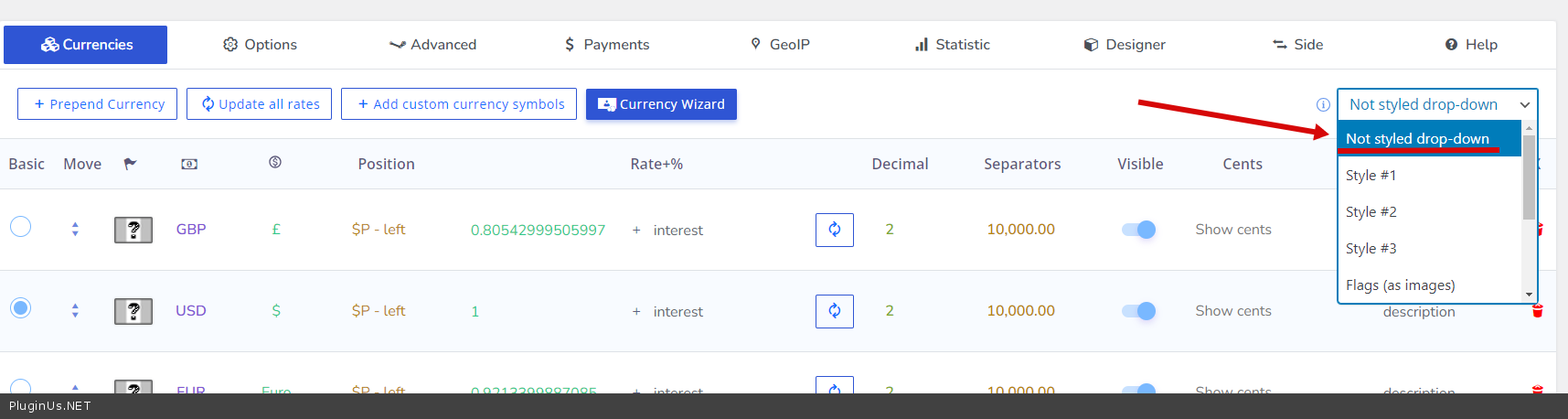Click the USD flag placeholder image
The width and height of the screenshot is (1568, 419).
(133, 311)
